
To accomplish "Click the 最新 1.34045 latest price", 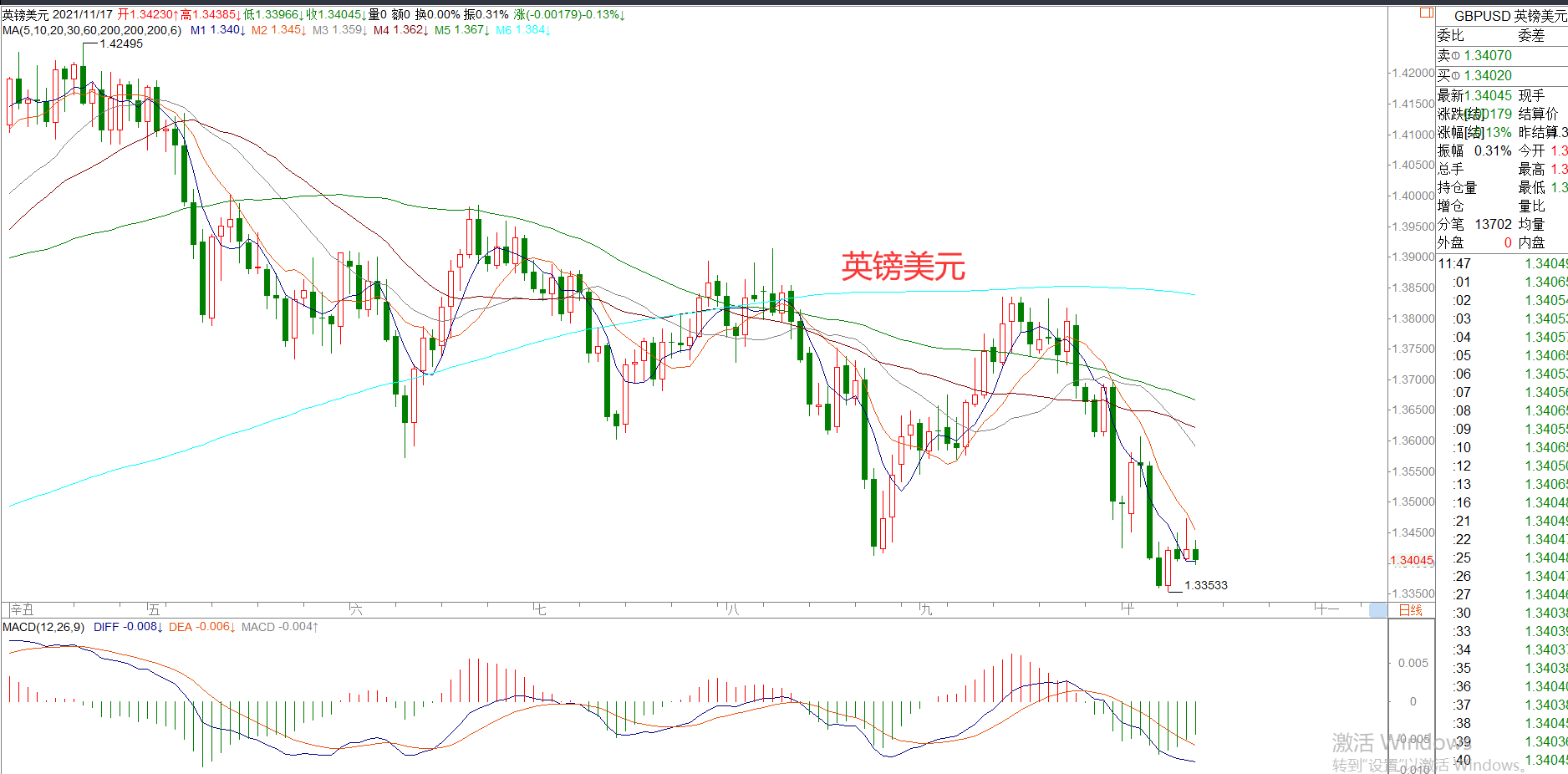I will tap(1474, 95).
